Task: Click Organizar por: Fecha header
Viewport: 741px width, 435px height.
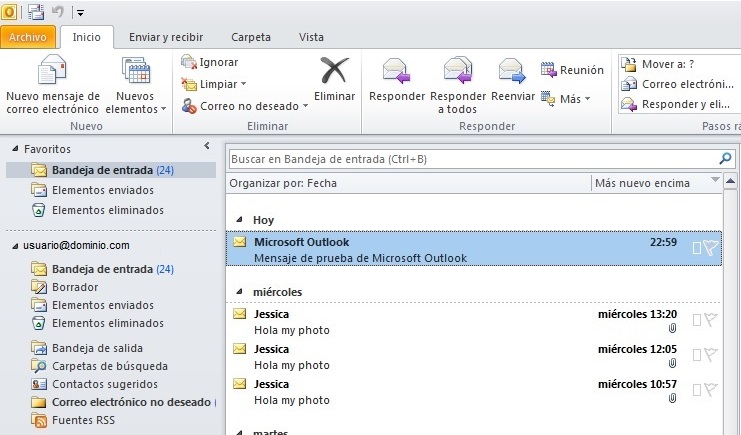Action: [283, 183]
